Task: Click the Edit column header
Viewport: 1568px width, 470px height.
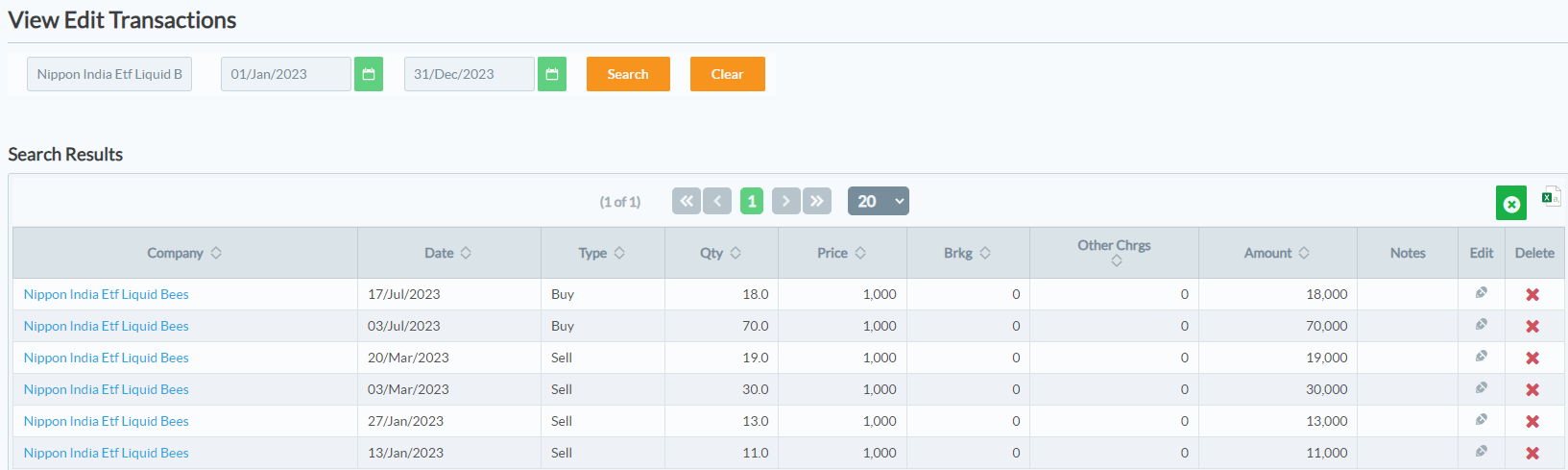Action: coord(1482,253)
